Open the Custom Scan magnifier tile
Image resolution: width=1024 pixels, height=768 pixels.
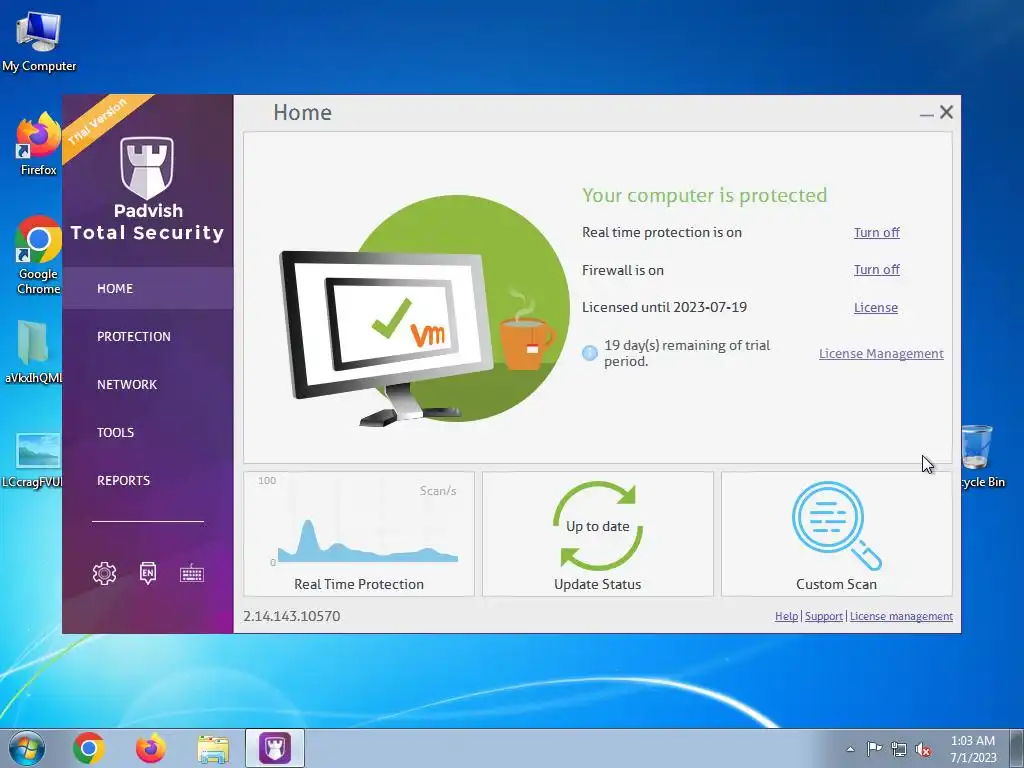pyautogui.click(x=837, y=534)
